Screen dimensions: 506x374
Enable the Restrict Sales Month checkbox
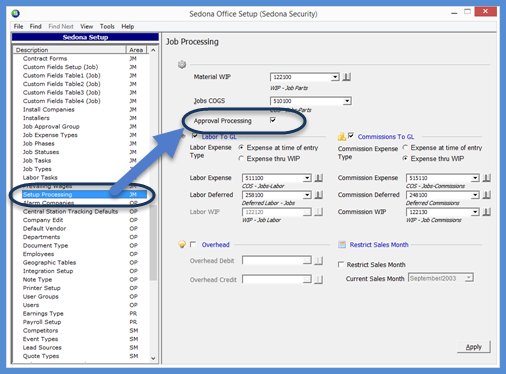(341, 264)
